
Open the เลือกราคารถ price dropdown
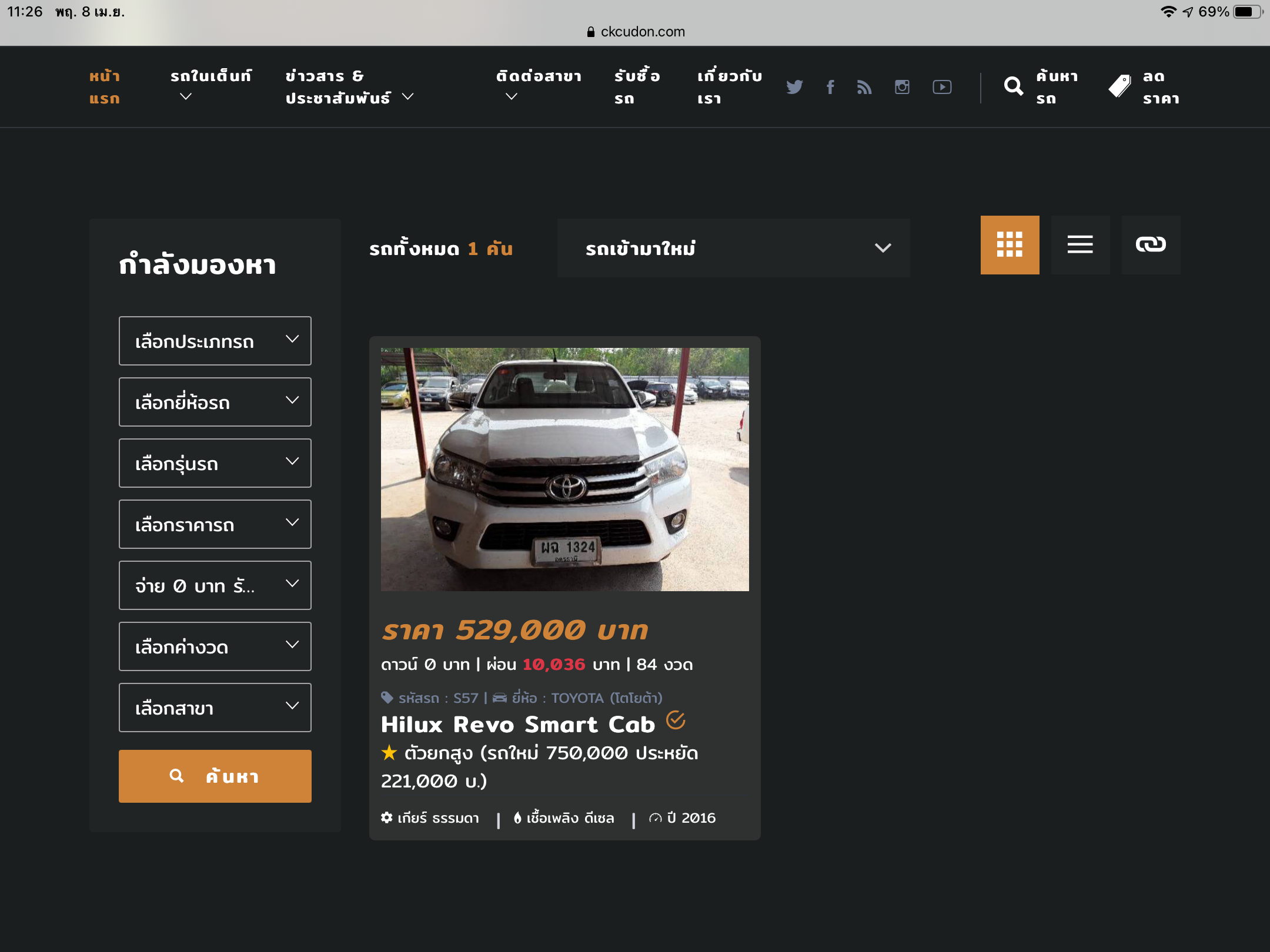(x=215, y=524)
